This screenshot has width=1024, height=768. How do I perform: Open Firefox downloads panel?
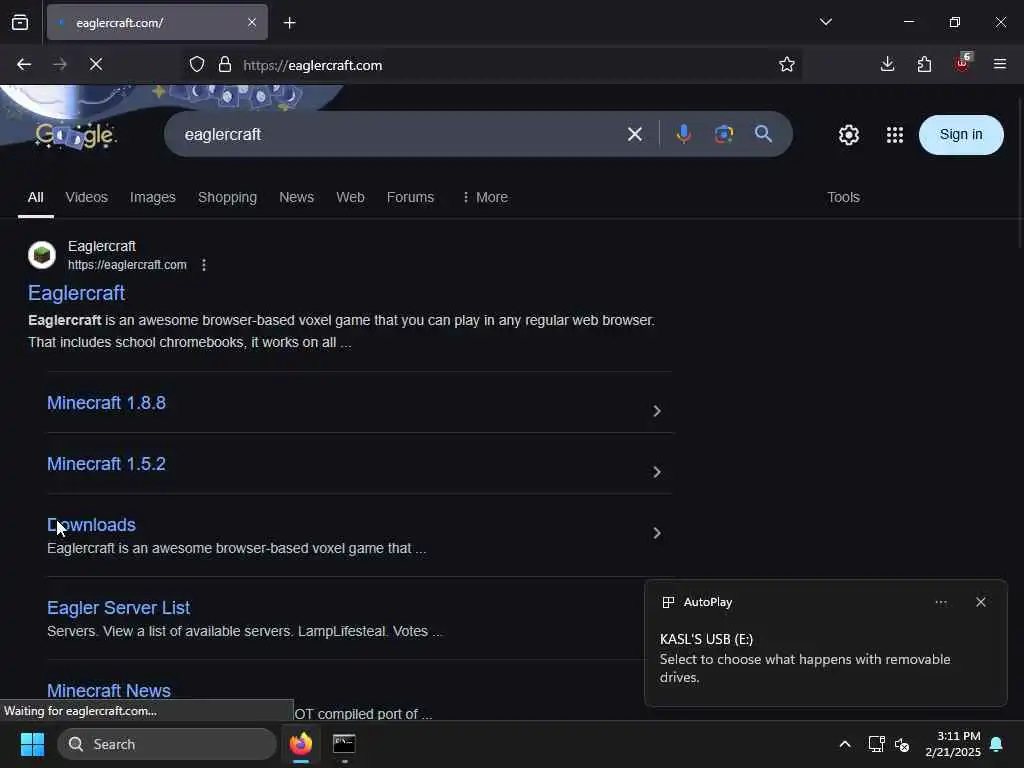pos(888,64)
